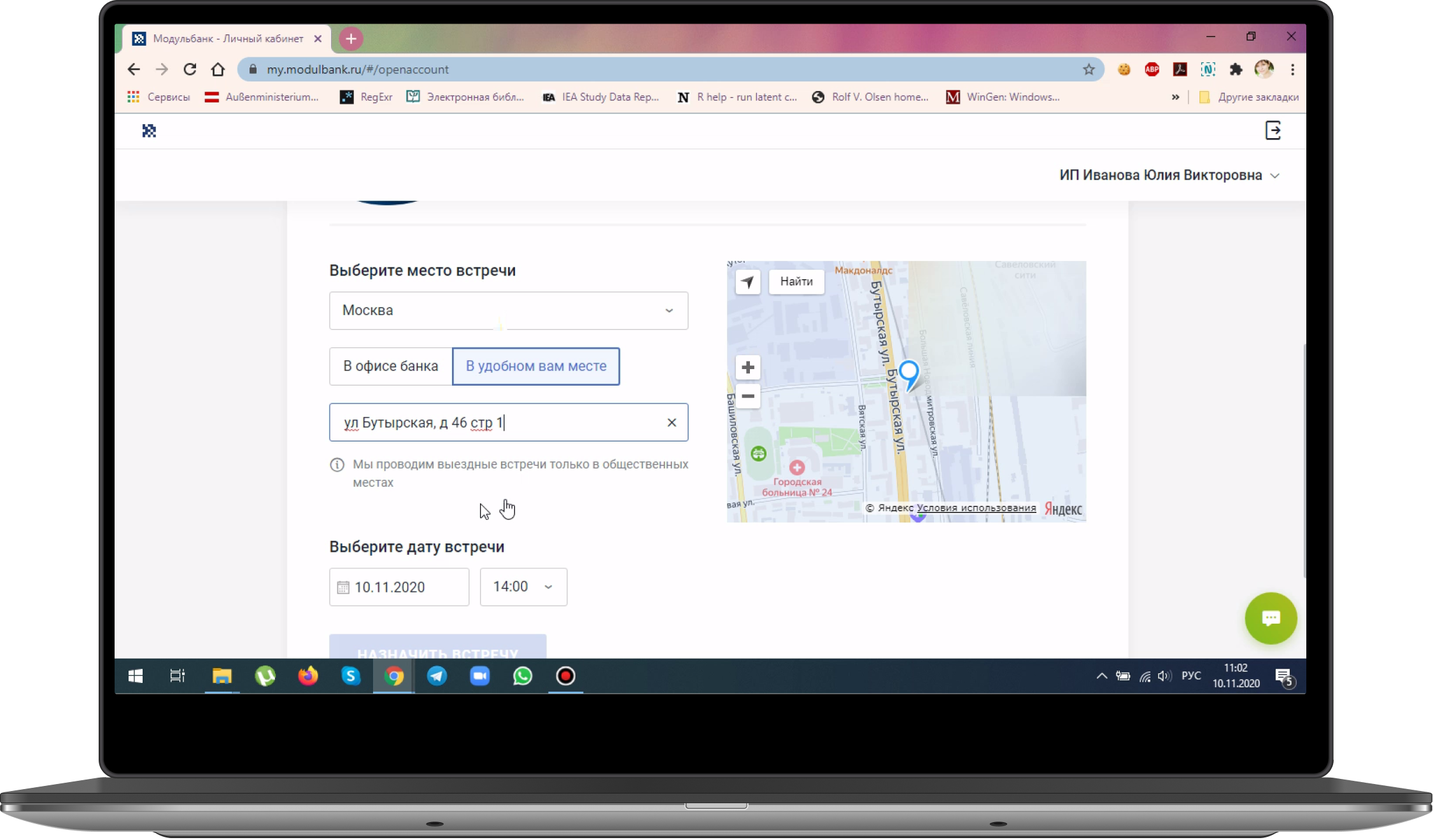Click the info icon near public places note
This screenshot has height=840, width=1433.
[337, 465]
